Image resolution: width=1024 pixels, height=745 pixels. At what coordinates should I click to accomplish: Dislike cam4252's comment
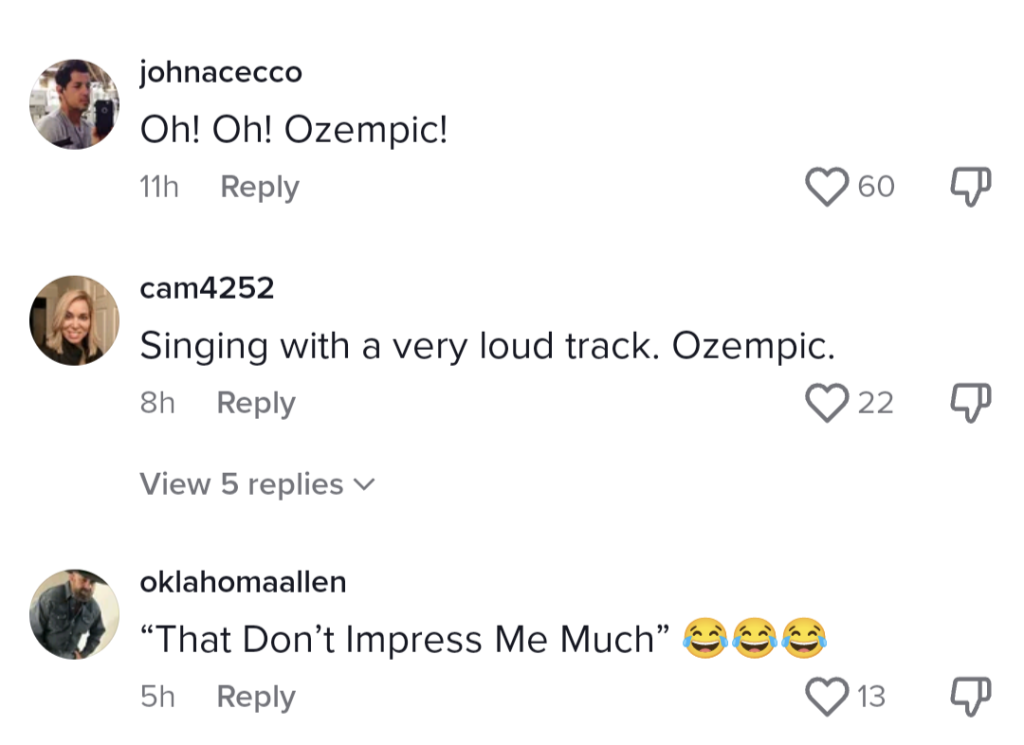tap(969, 402)
